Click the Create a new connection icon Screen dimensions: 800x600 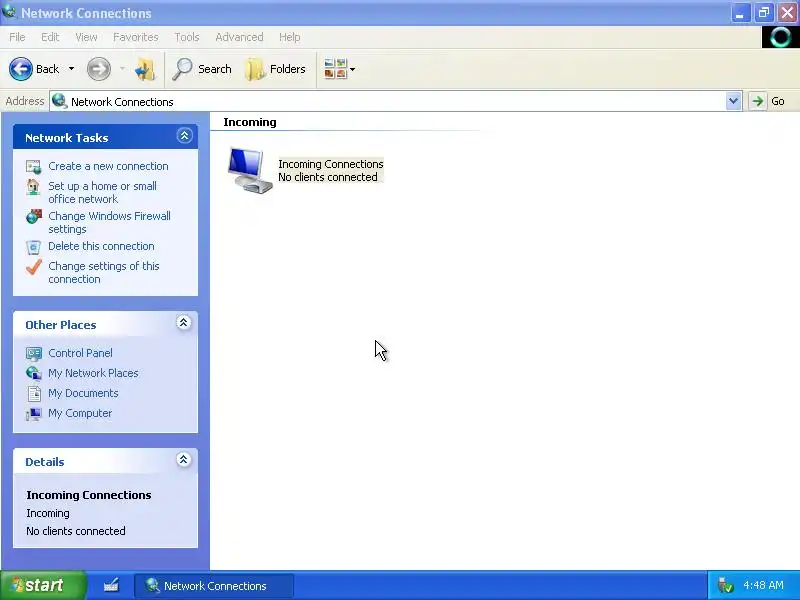pos(34,167)
